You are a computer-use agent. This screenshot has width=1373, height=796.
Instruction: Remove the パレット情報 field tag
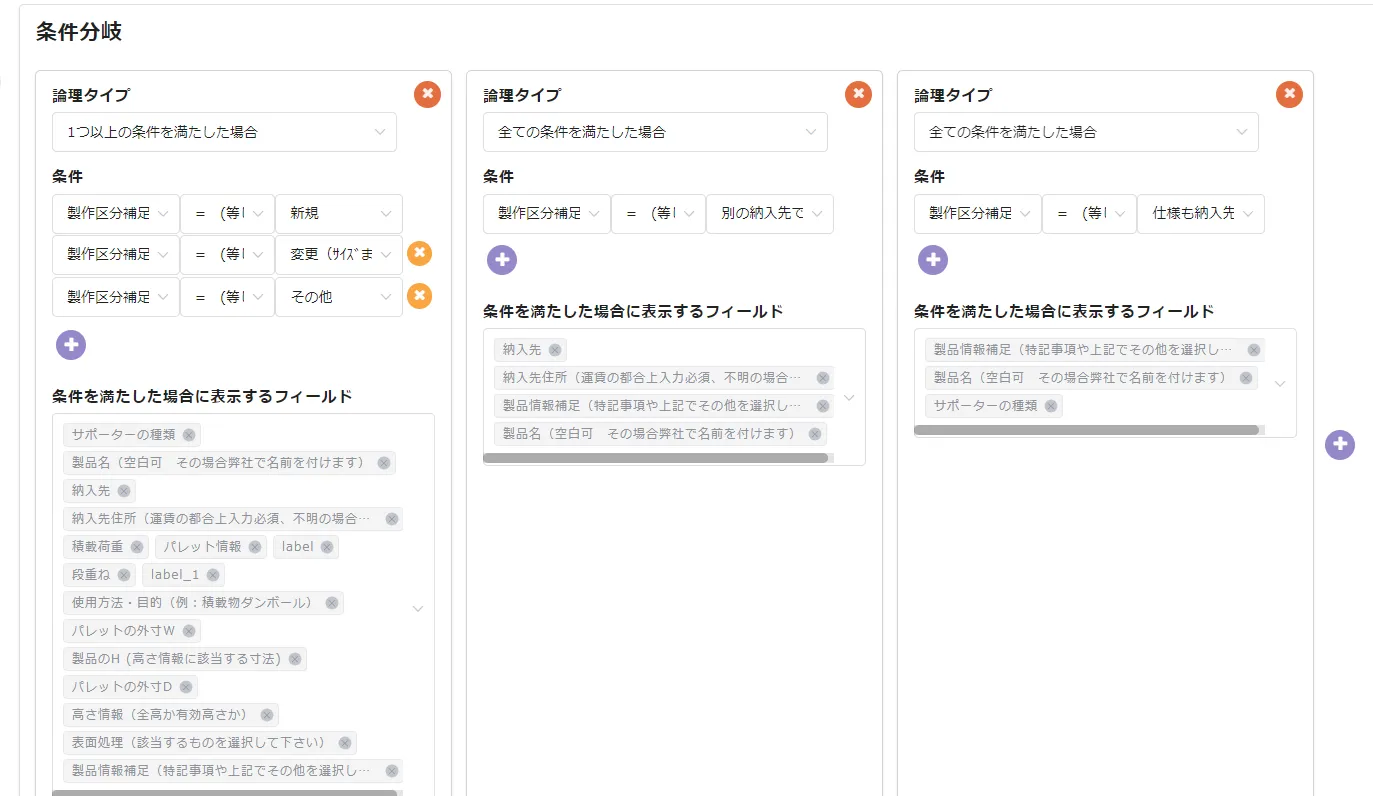click(x=255, y=547)
